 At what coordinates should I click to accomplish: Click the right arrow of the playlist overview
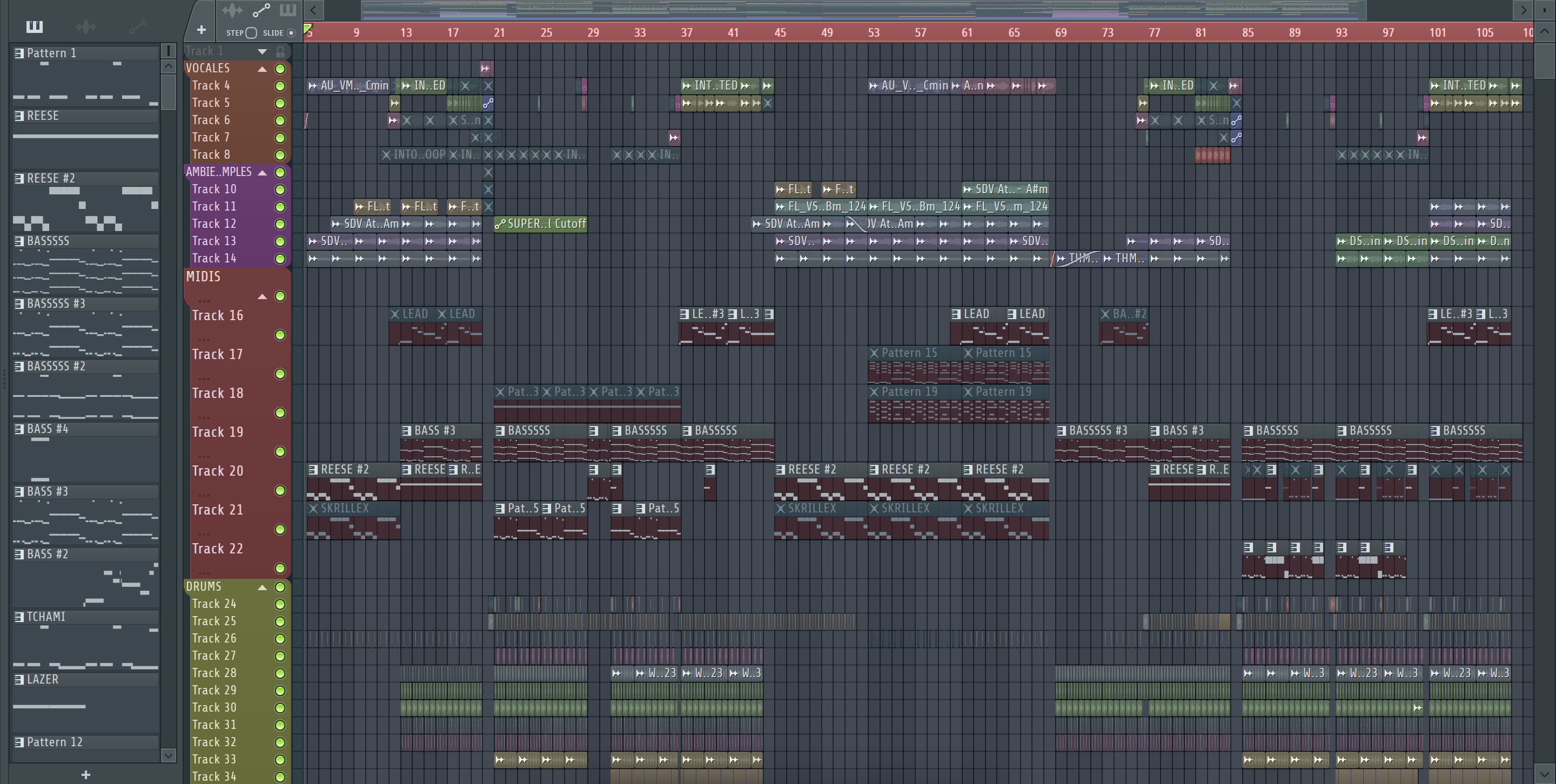pos(1524,10)
